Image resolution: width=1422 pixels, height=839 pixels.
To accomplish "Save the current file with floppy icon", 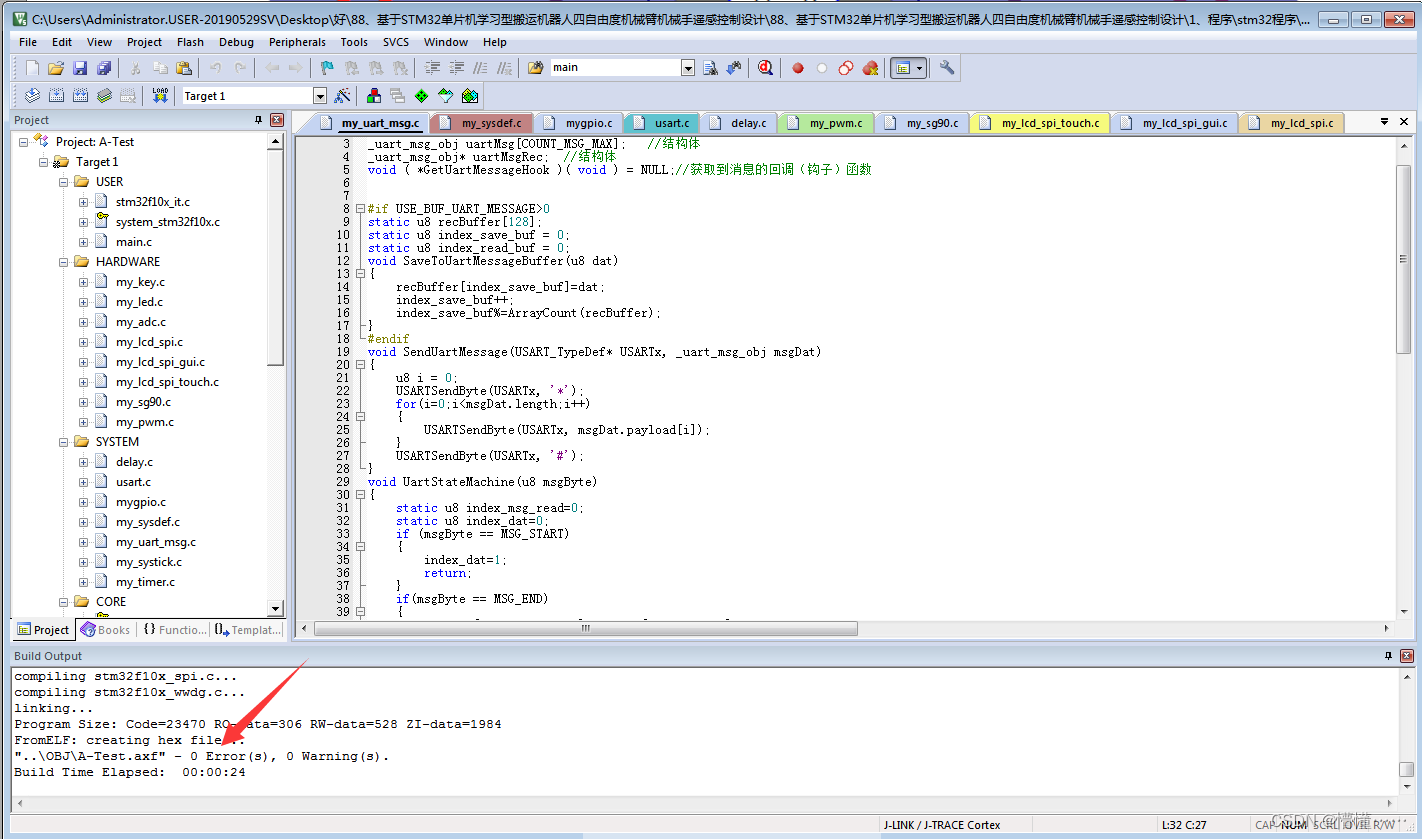I will click(x=80, y=68).
